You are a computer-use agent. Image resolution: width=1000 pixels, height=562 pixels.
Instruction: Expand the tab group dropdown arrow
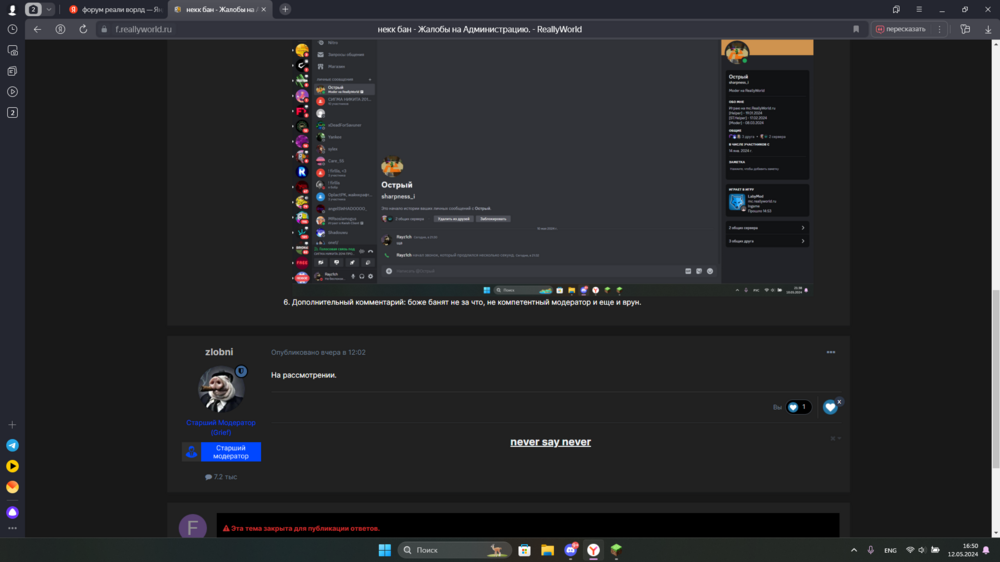coord(48,10)
